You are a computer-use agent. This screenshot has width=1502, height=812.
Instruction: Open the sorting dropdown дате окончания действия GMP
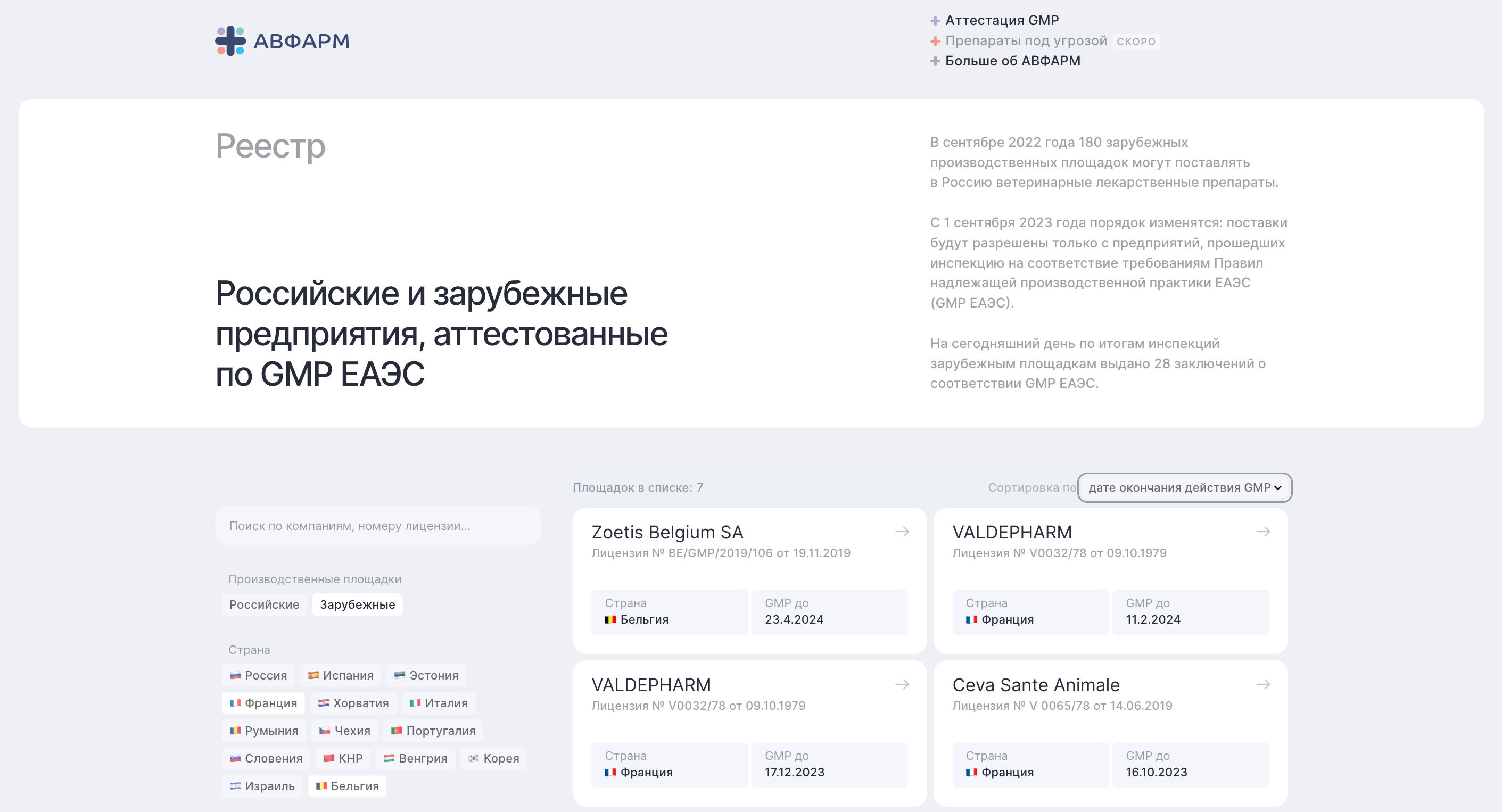pyautogui.click(x=1184, y=487)
